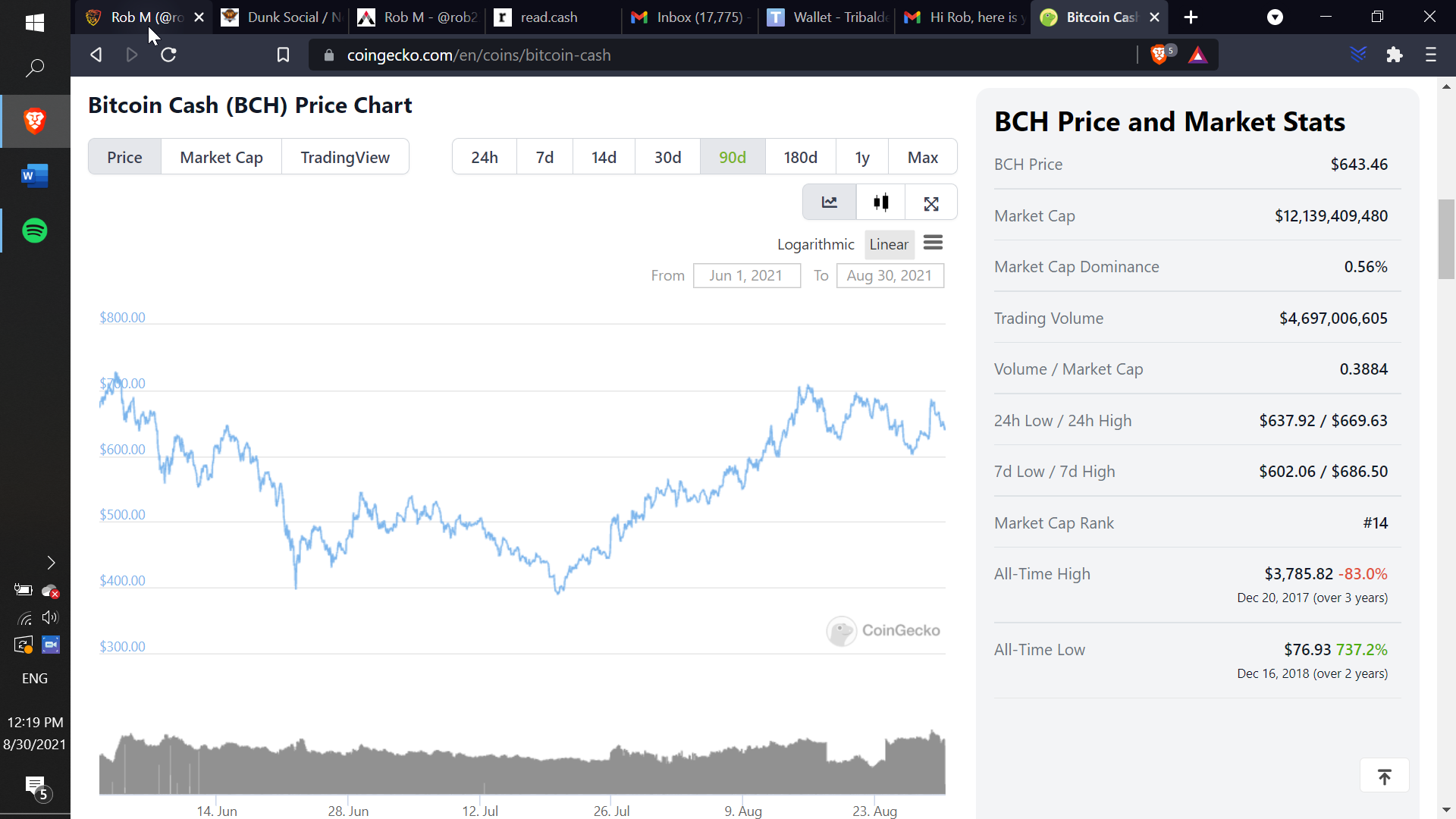The width and height of the screenshot is (1456, 819).
Task: Open the Windows Start menu
Action: 35,22
